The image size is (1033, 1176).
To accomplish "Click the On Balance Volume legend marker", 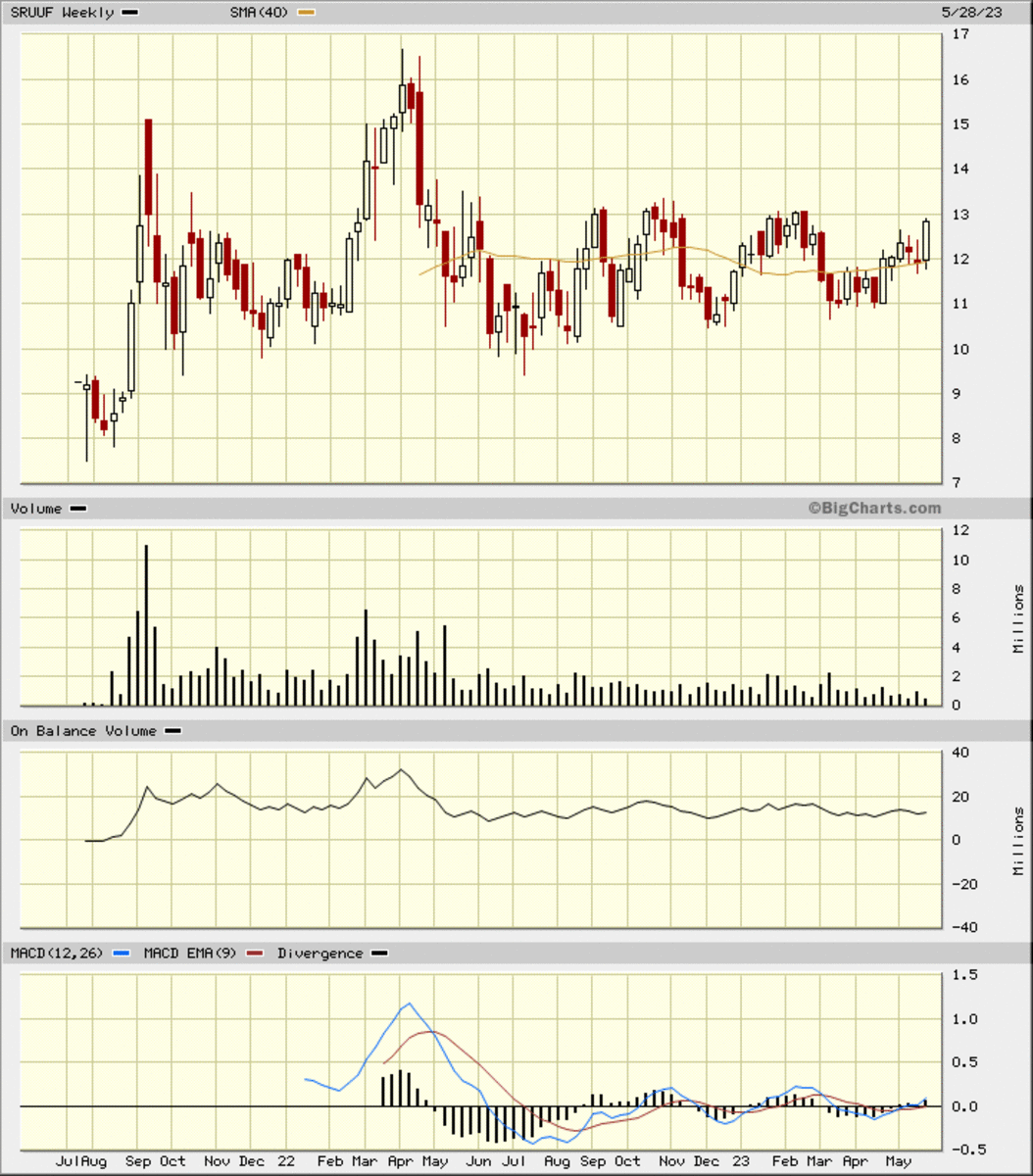I will 172,731.
